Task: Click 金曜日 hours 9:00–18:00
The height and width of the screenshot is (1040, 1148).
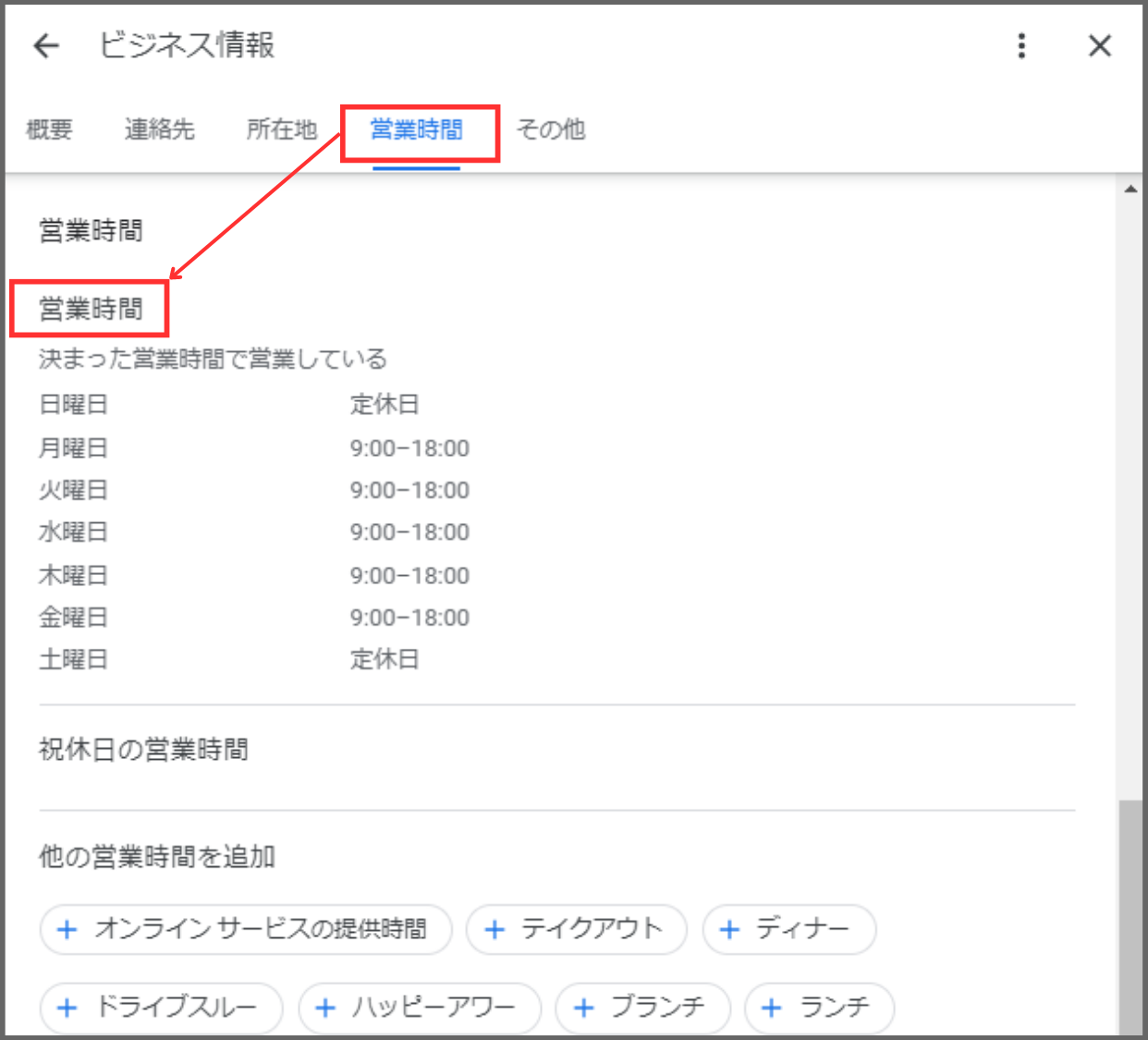Action: coord(409,618)
